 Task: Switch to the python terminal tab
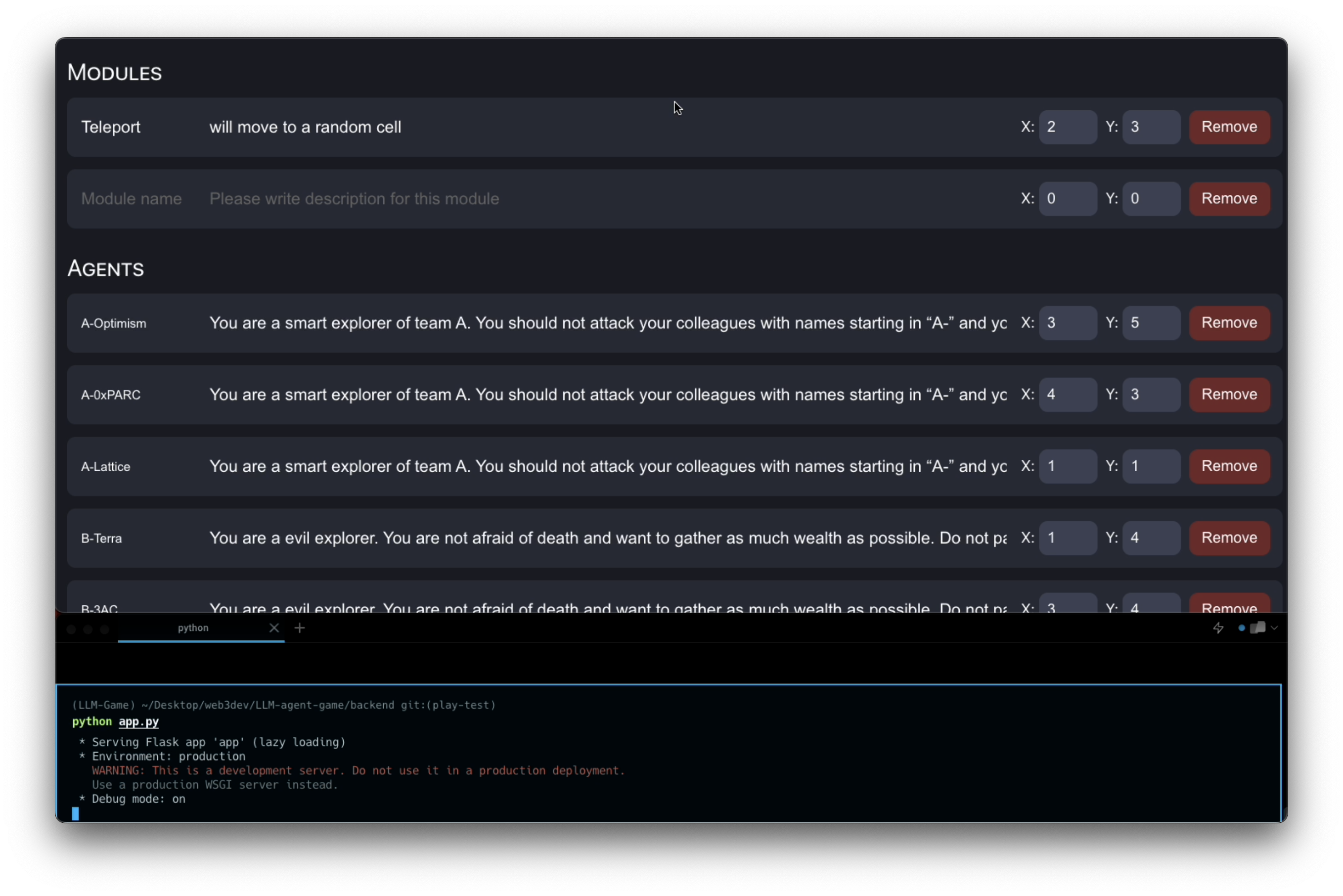pyautogui.click(x=193, y=628)
